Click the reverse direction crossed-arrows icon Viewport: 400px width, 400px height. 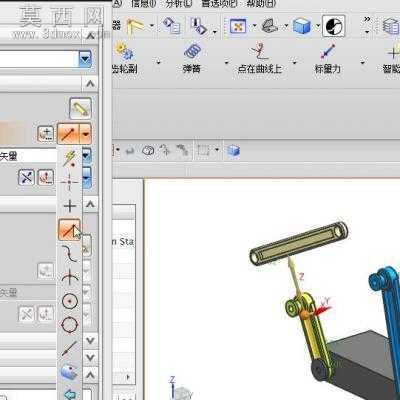click(26, 177)
